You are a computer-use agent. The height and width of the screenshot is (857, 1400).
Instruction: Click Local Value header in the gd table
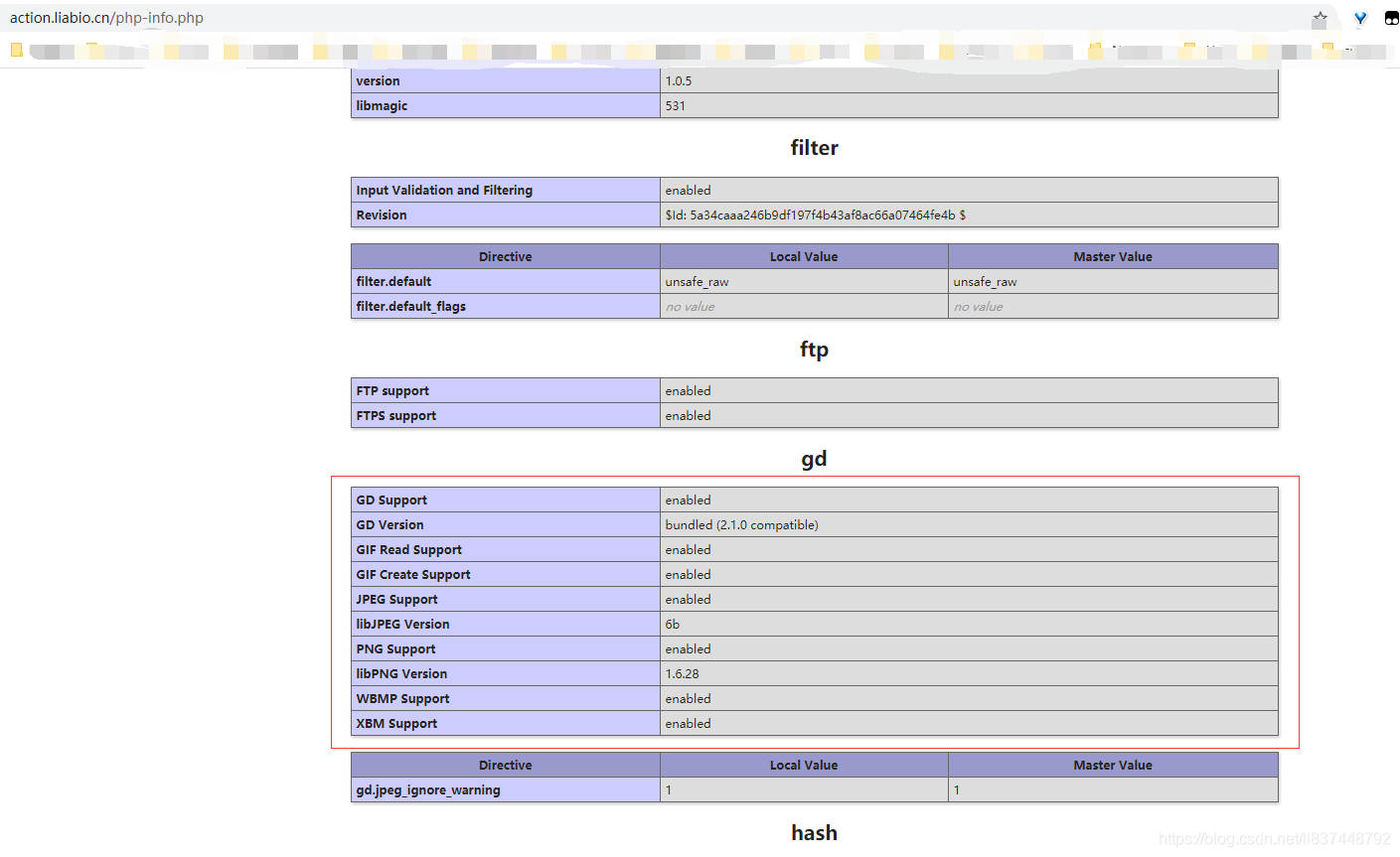tap(804, 766)
